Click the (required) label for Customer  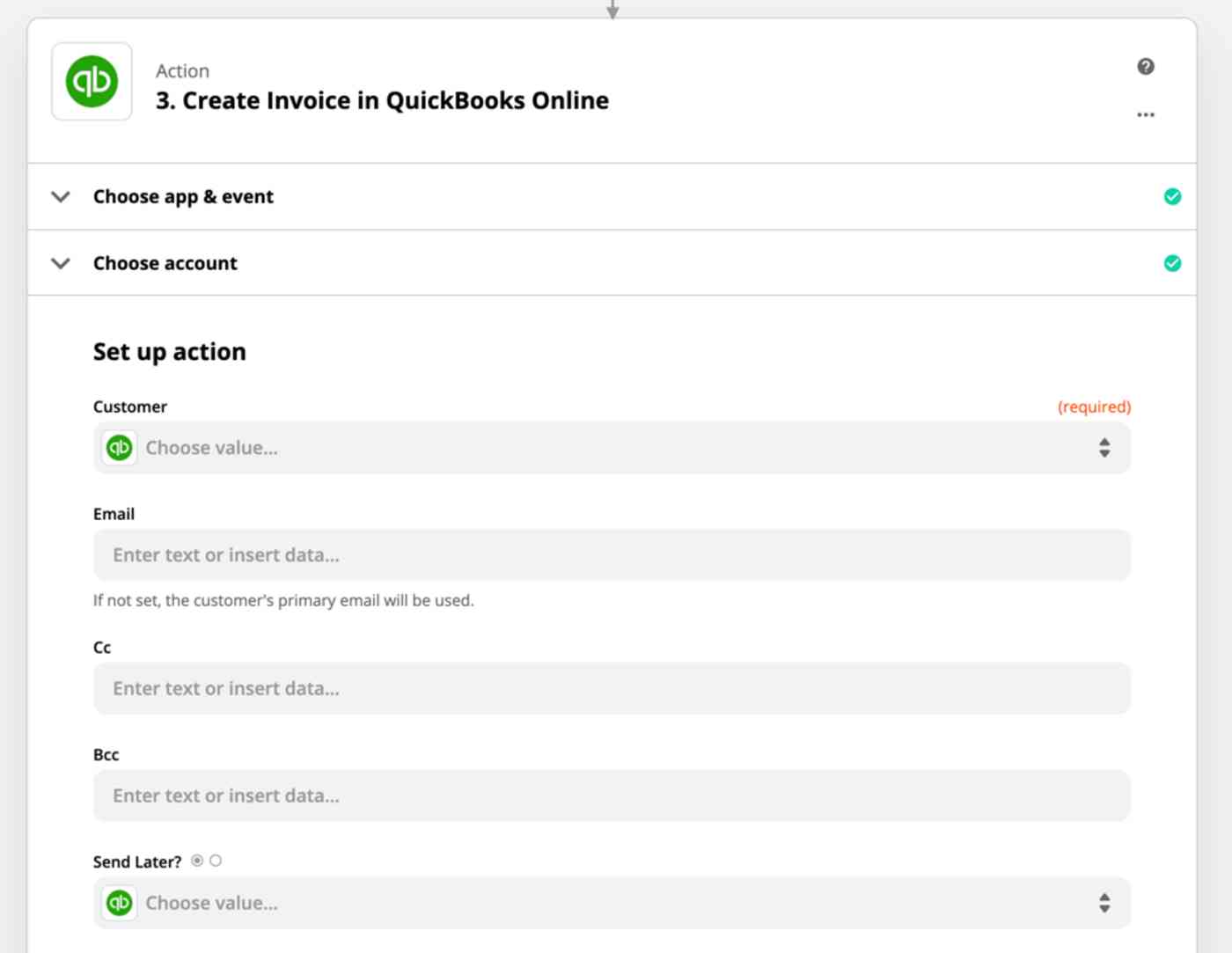click(1094, 407)
